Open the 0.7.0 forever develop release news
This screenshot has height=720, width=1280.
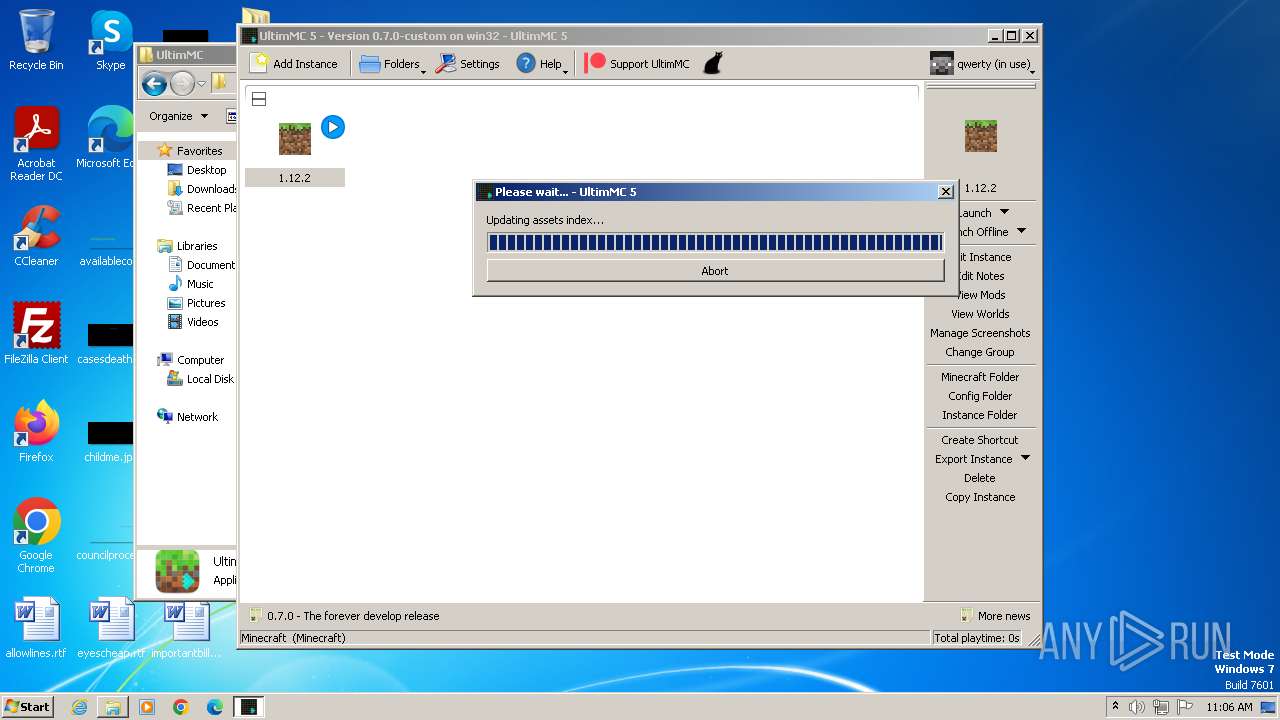[344, 616]
